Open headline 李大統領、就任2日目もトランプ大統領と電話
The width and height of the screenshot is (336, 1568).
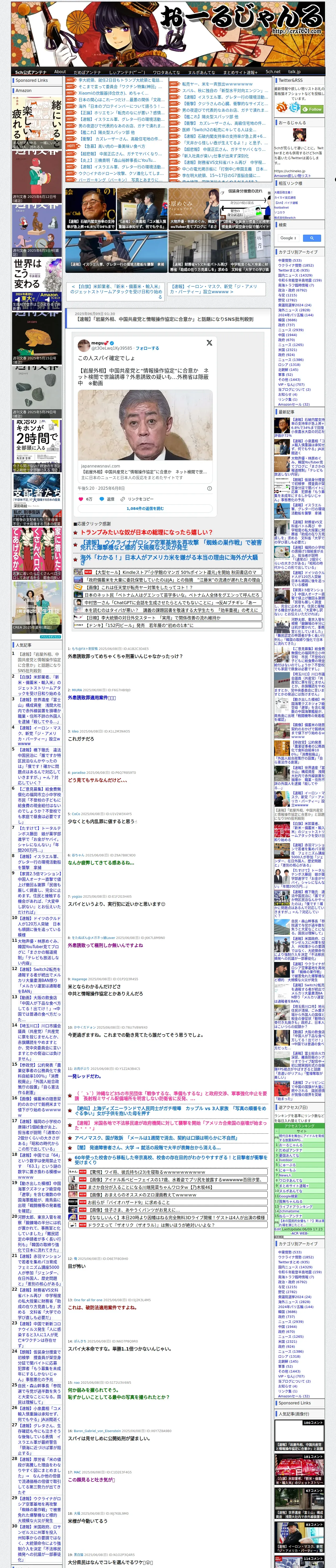click(120, 80)
